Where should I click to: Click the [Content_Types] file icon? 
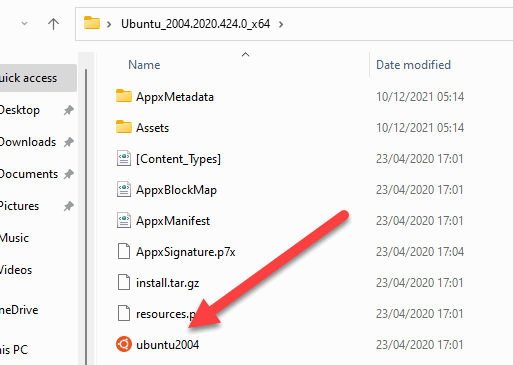(x=124, y=158)
